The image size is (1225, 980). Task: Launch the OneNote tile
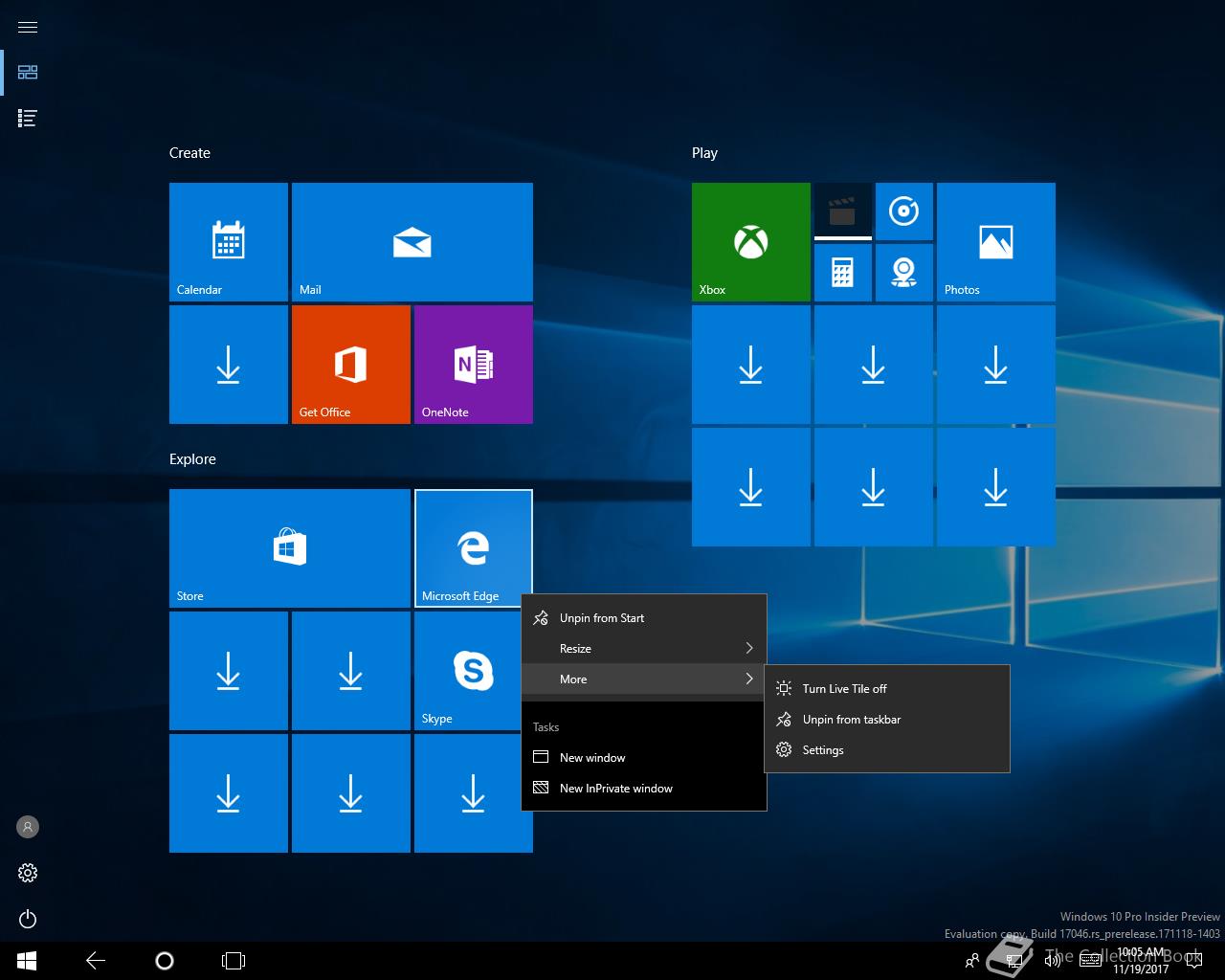point(474,365)
